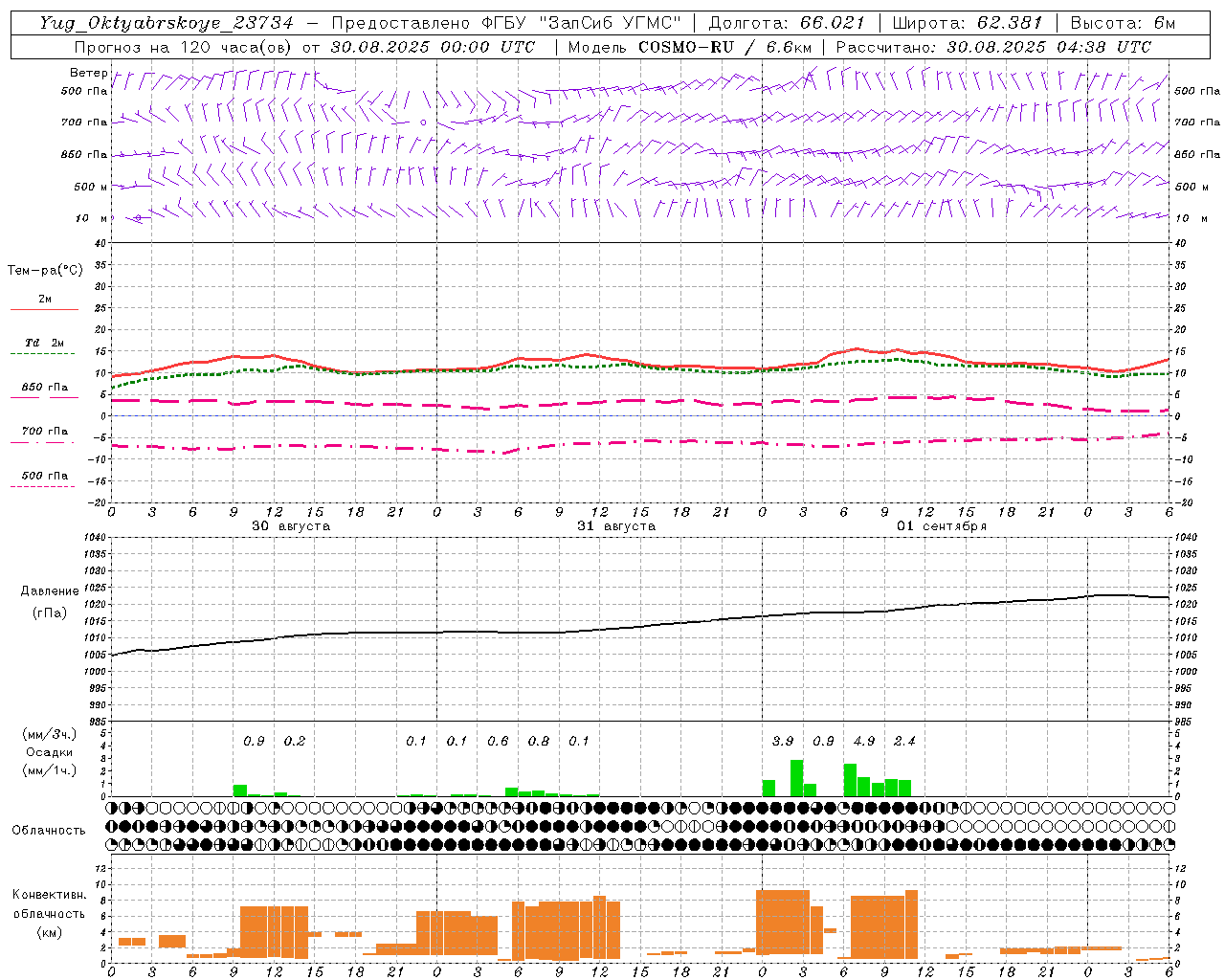
Task: Click the Td 2м legend entry
Action: coord(45,343)
